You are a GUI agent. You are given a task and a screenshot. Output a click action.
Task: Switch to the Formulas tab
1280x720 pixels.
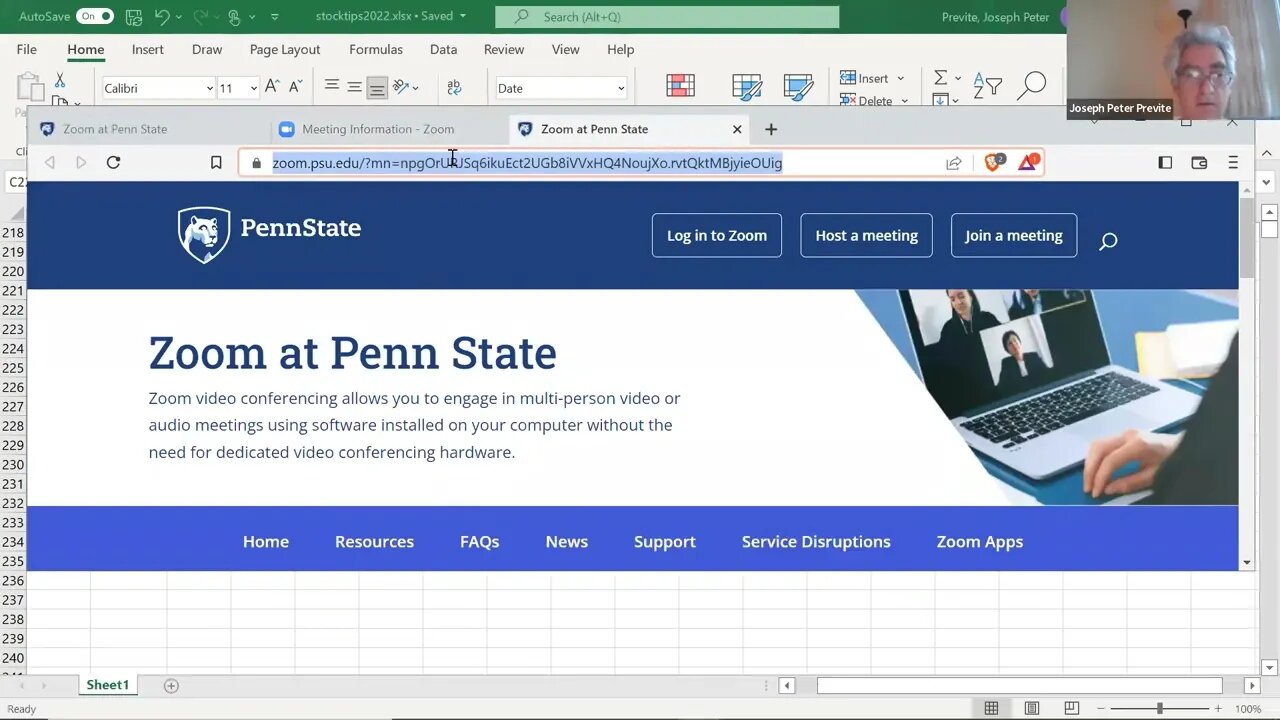pos(376,49)
